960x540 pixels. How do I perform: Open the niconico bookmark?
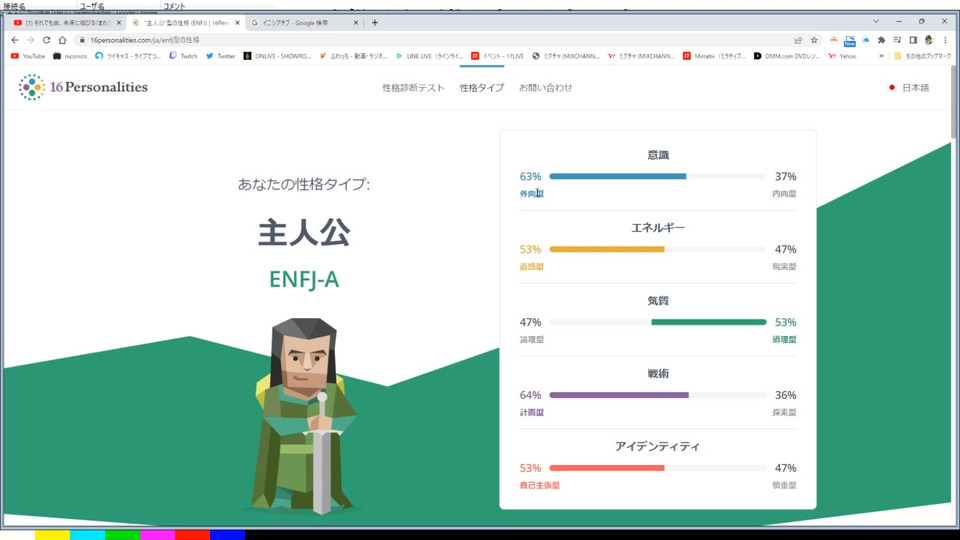click(x=70, y=56)
